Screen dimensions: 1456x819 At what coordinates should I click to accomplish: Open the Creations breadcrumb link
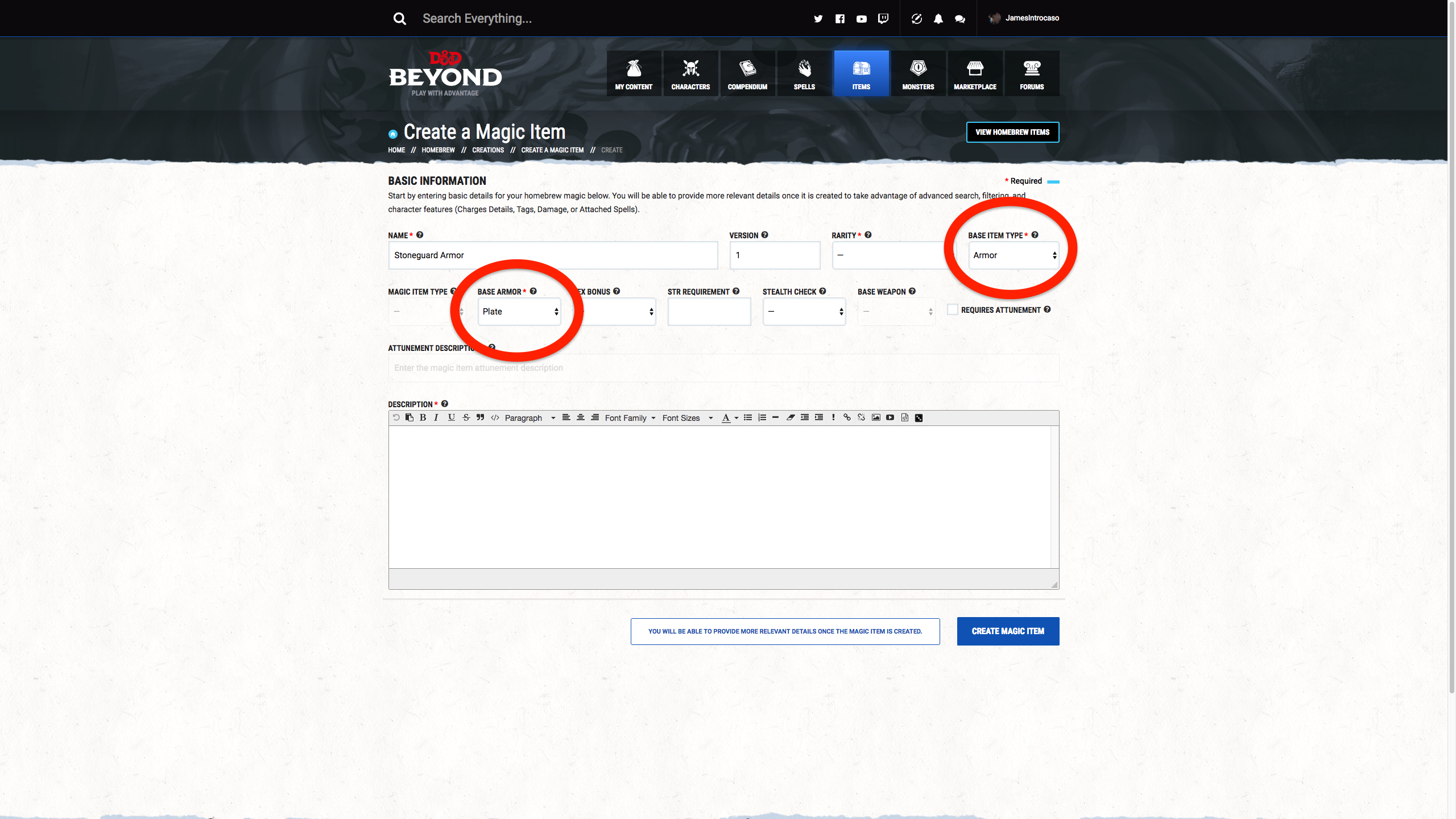[488, 150]
